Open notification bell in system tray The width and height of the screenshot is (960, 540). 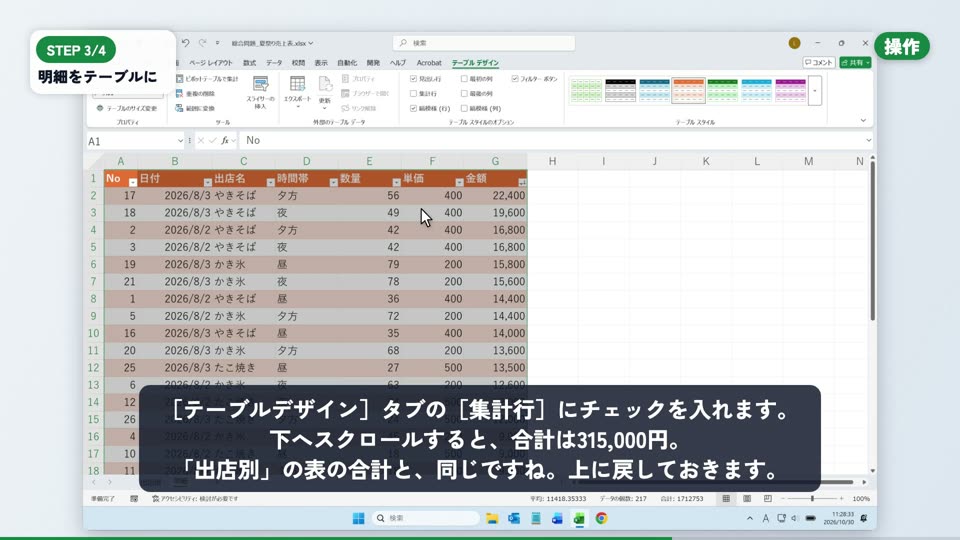click(864, 518)
